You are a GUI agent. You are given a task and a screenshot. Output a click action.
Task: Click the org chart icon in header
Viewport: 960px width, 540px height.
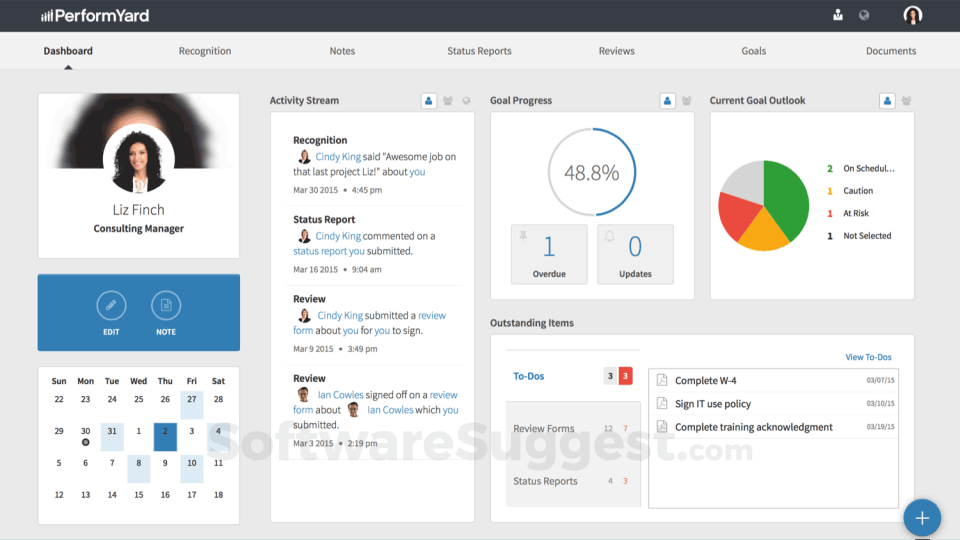(838, 15)
